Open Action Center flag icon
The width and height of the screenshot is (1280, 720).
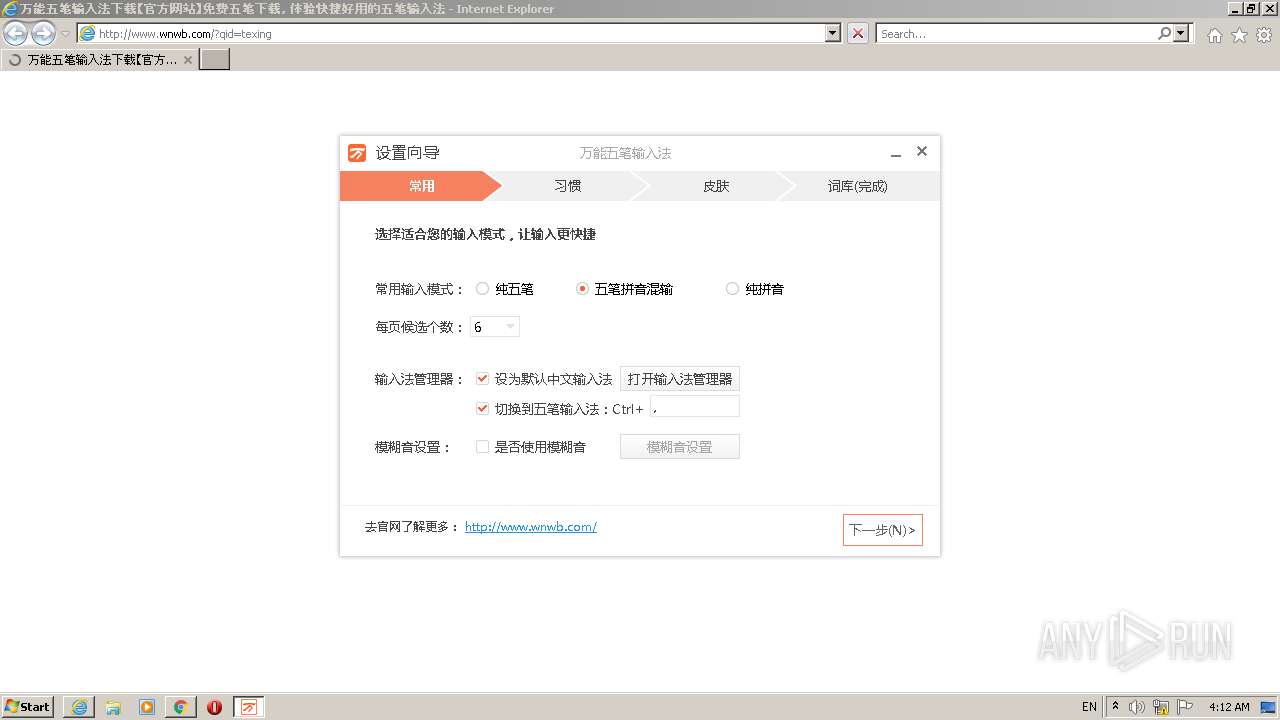point(1185,707)
